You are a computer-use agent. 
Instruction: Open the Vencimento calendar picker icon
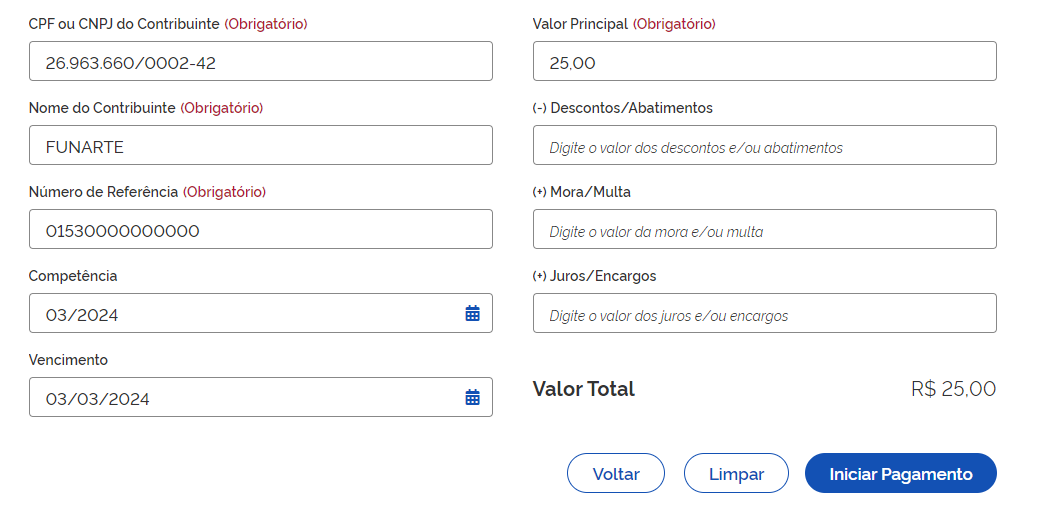(x=473, y=397)
